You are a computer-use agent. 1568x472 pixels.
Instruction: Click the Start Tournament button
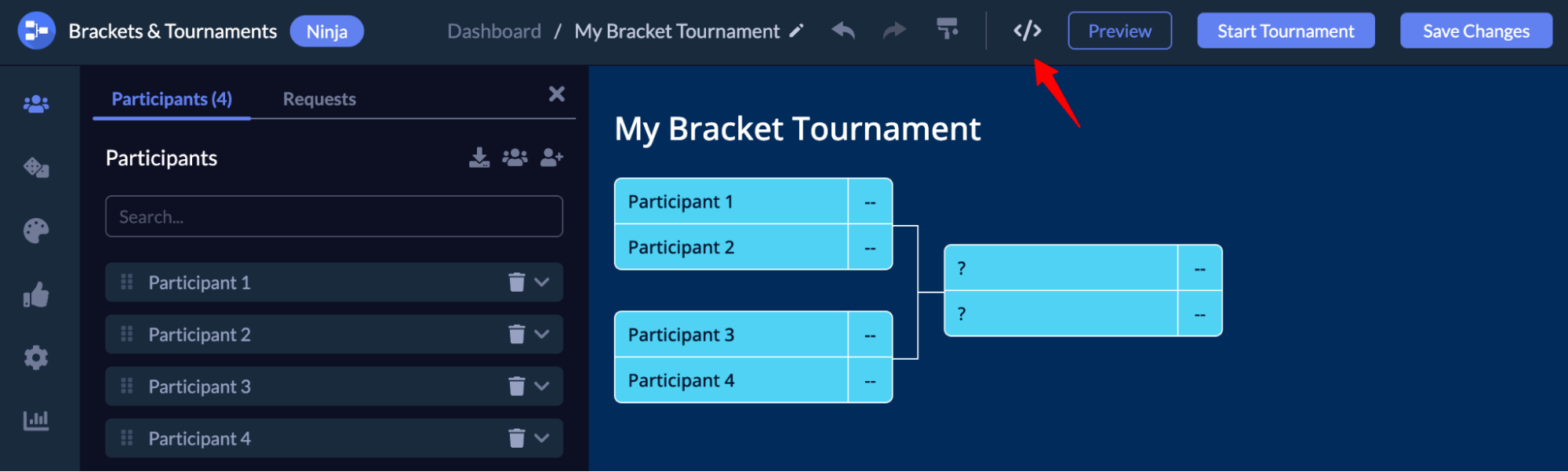click(1286, 31)
